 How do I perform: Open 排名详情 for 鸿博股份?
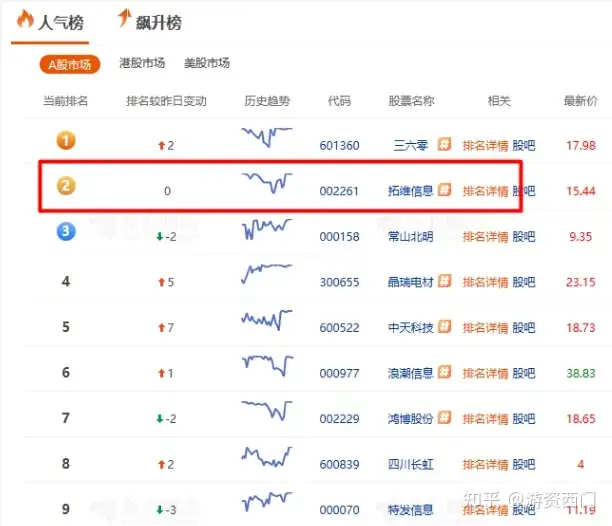click(486, 419)
